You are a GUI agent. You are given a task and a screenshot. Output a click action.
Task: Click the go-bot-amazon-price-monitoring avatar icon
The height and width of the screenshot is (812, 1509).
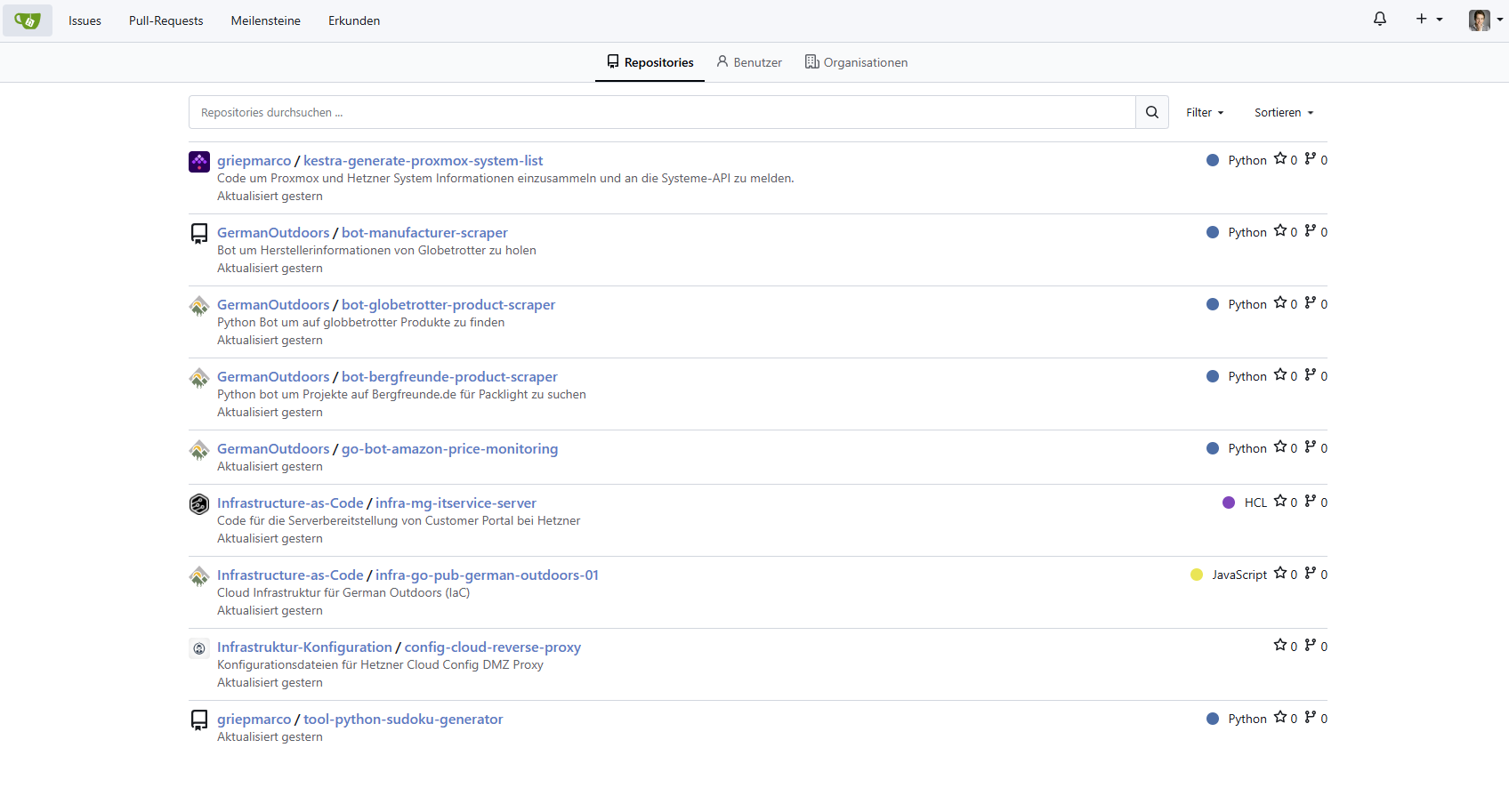pyautogui.click(x=199, y=450)
